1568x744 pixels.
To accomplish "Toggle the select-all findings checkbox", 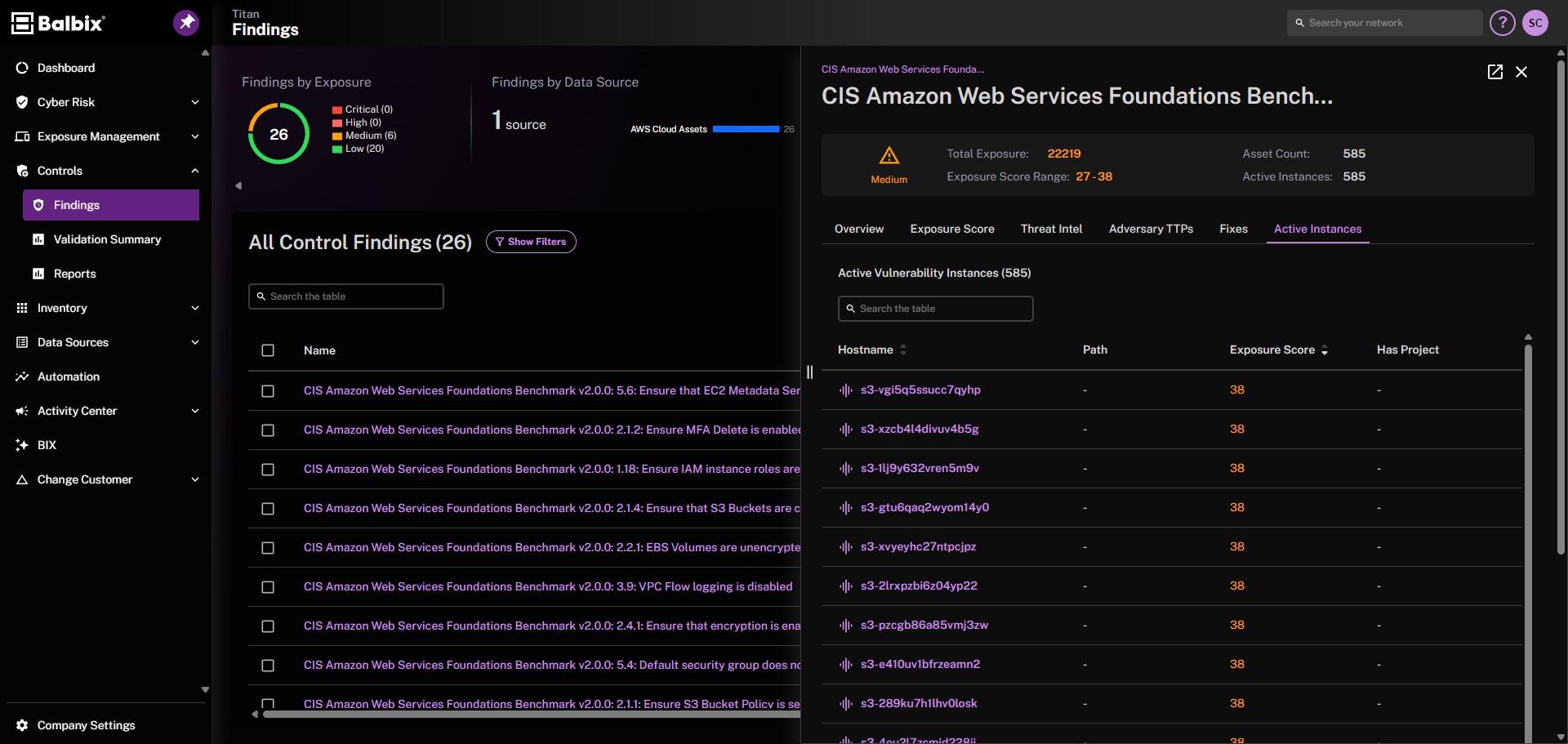I will pos(268,350).
